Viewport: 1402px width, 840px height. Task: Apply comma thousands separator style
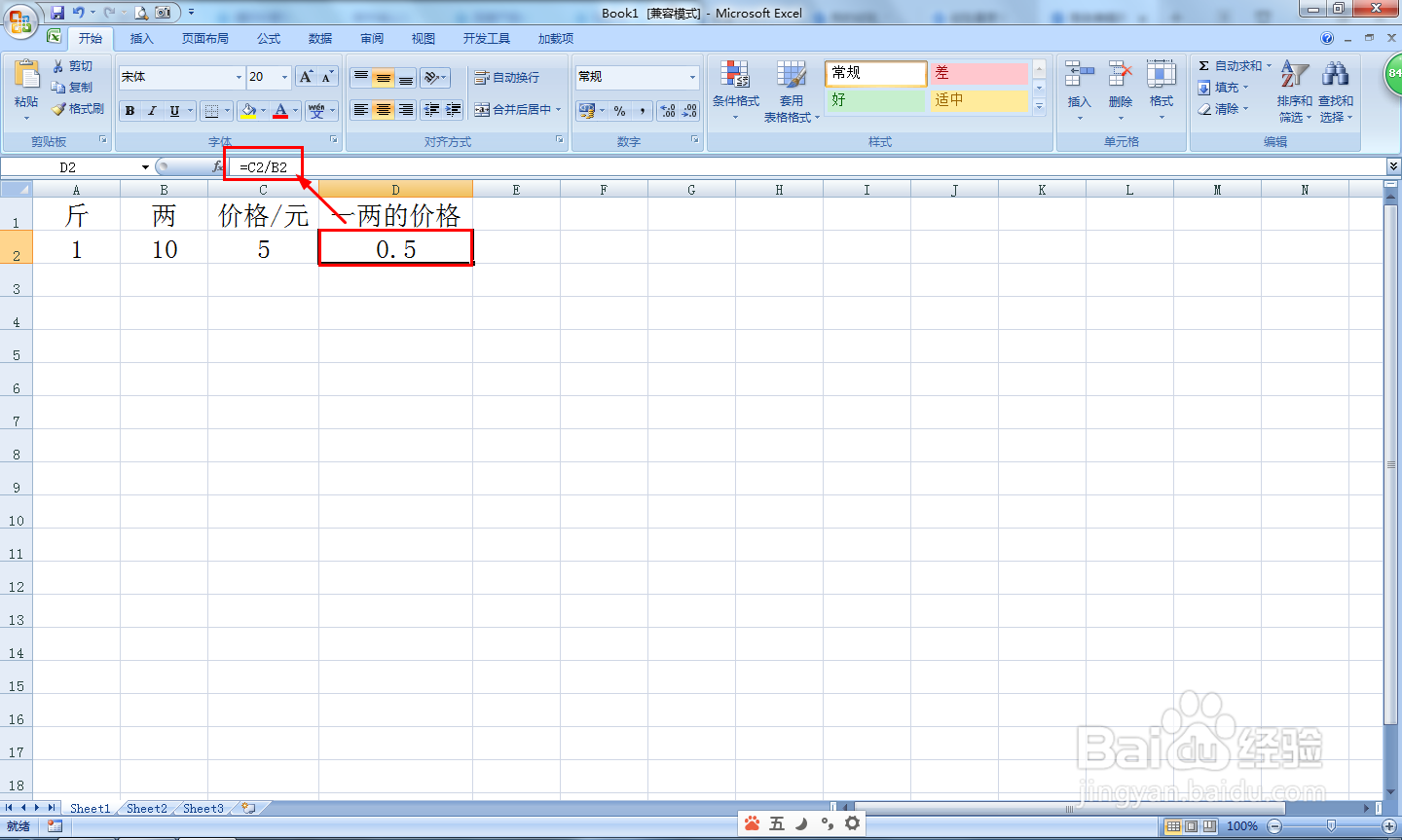pyautogui.click(x=643, y=111)
